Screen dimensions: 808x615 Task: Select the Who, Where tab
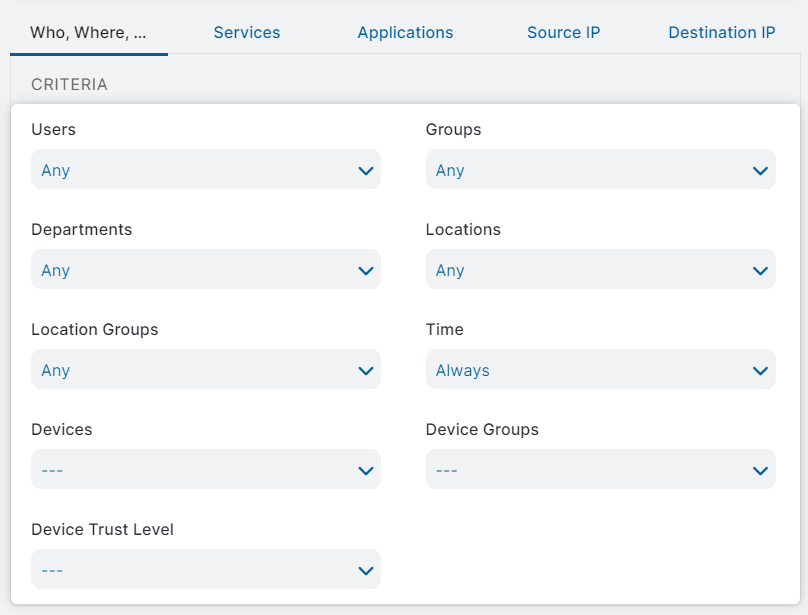(88, 32)
